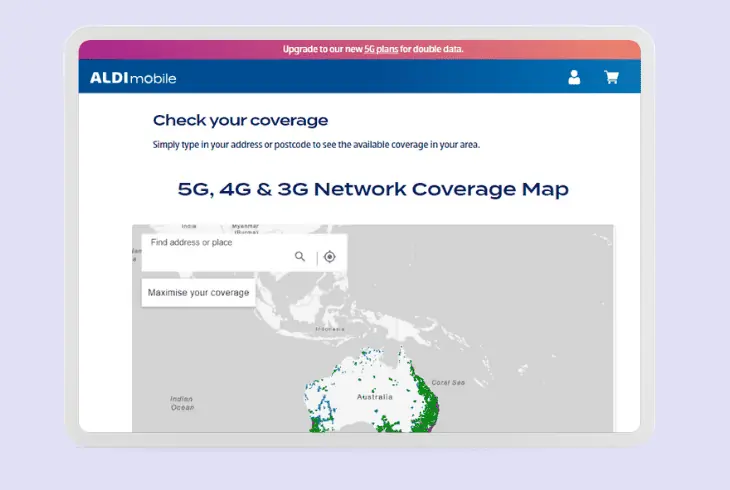730x490 pixels.
Task: Click the 5G plans link in banner
Action: click(x=381, y=49)
